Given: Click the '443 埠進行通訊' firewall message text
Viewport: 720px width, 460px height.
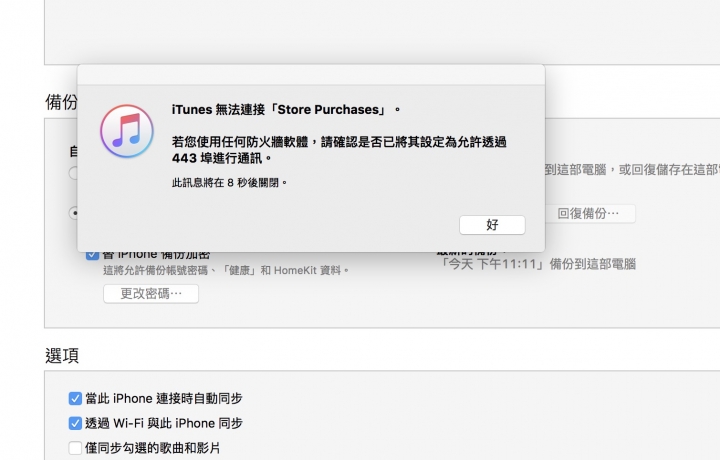Looking at the screenshot, I should point(222,158).
